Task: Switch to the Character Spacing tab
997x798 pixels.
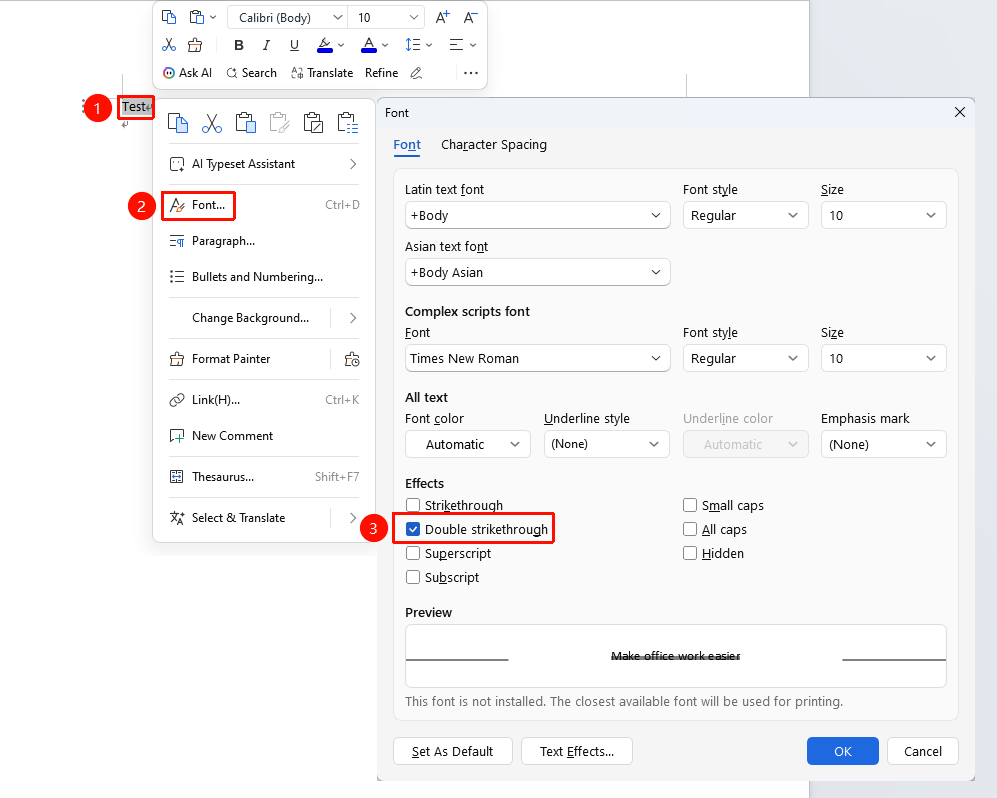Action: point(494,145)
